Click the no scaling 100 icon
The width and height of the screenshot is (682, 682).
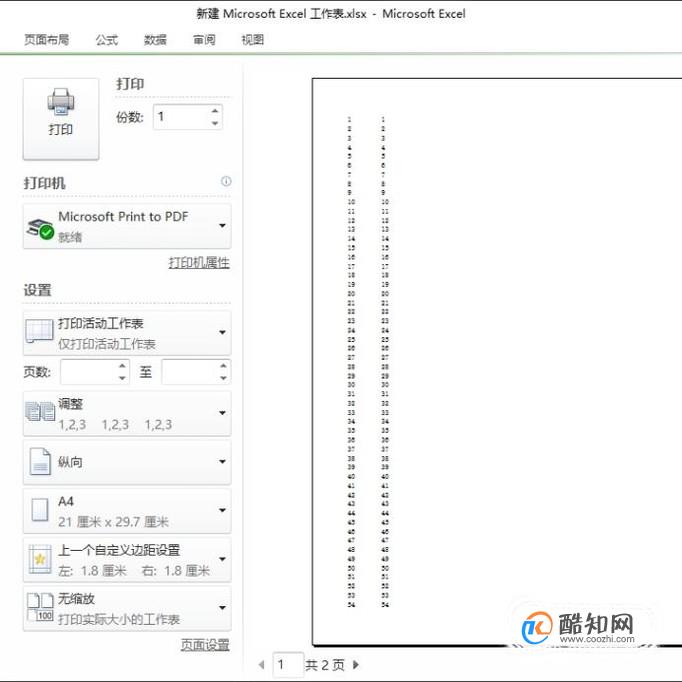point(40,607)
